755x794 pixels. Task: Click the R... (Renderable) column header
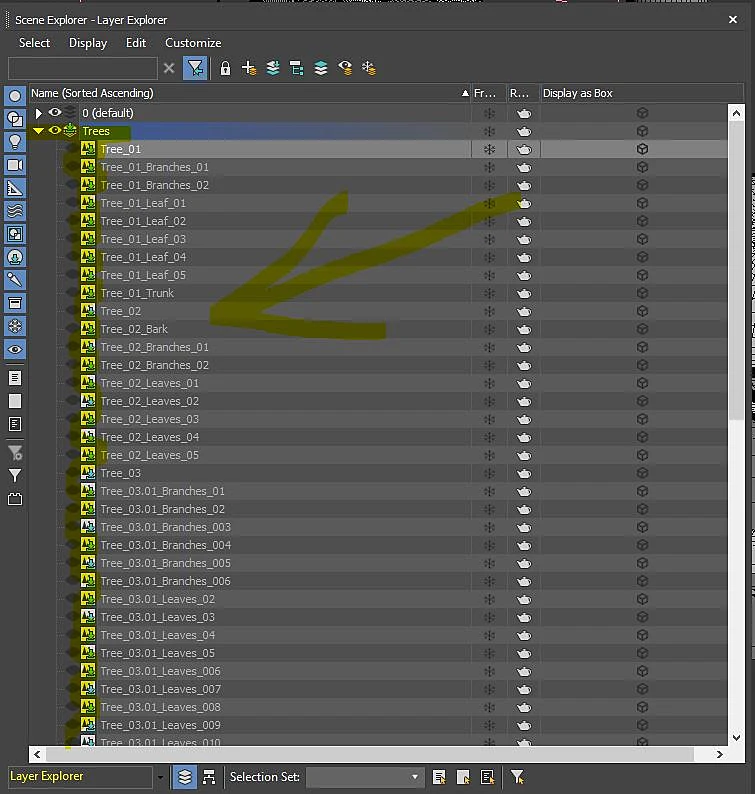524,93
